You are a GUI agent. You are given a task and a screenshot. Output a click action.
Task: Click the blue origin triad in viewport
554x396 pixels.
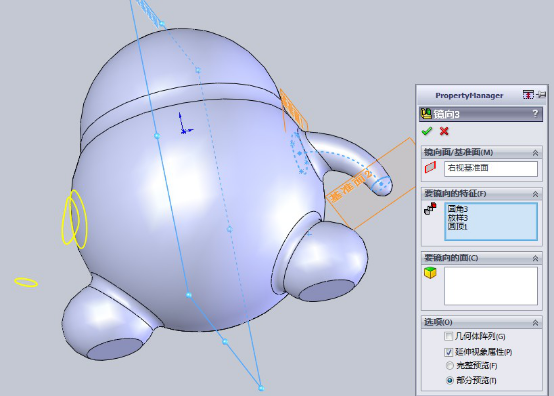pos(184,124)
